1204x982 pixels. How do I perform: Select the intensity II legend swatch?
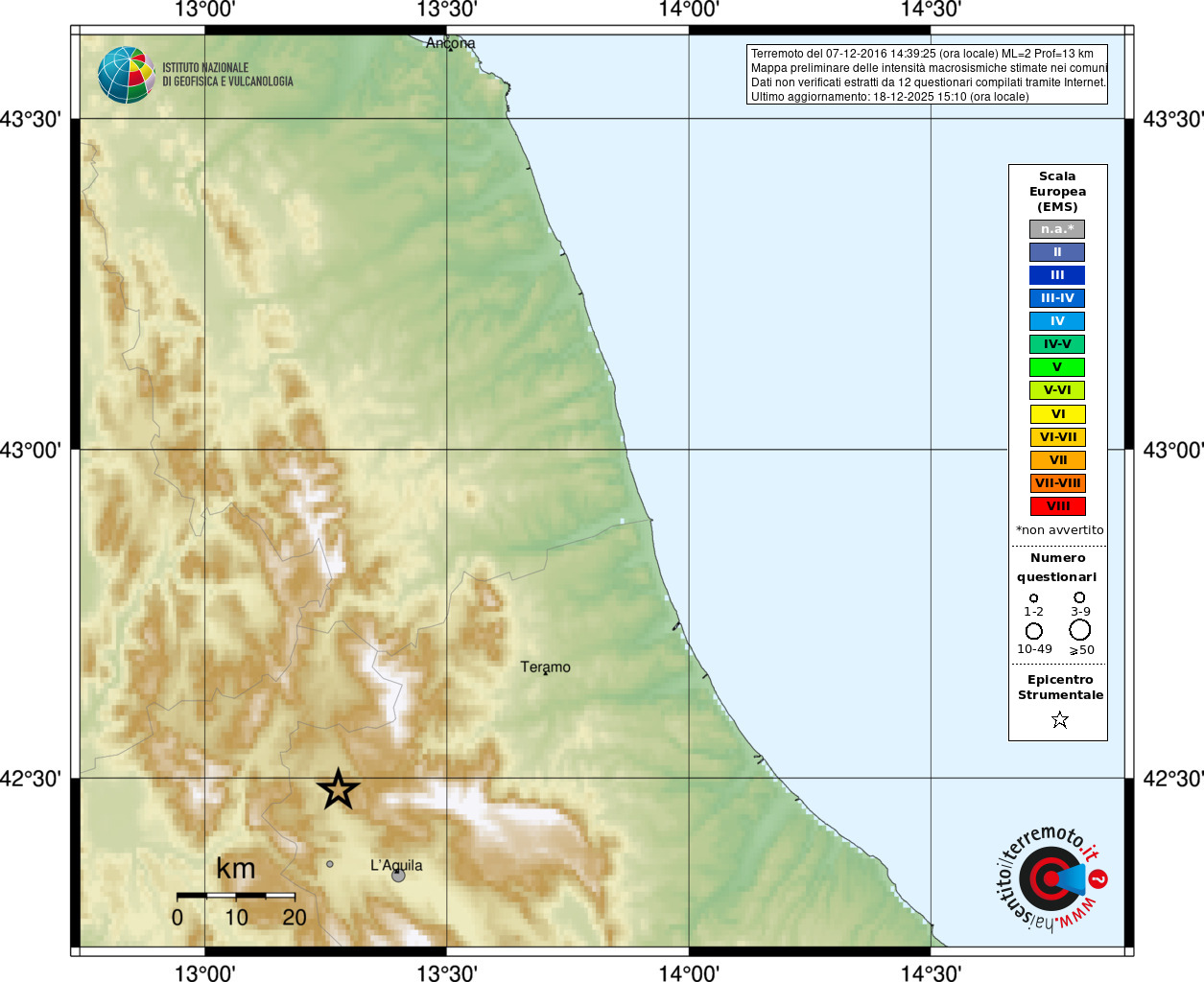pyautogui.click(x=1057, y=252)
